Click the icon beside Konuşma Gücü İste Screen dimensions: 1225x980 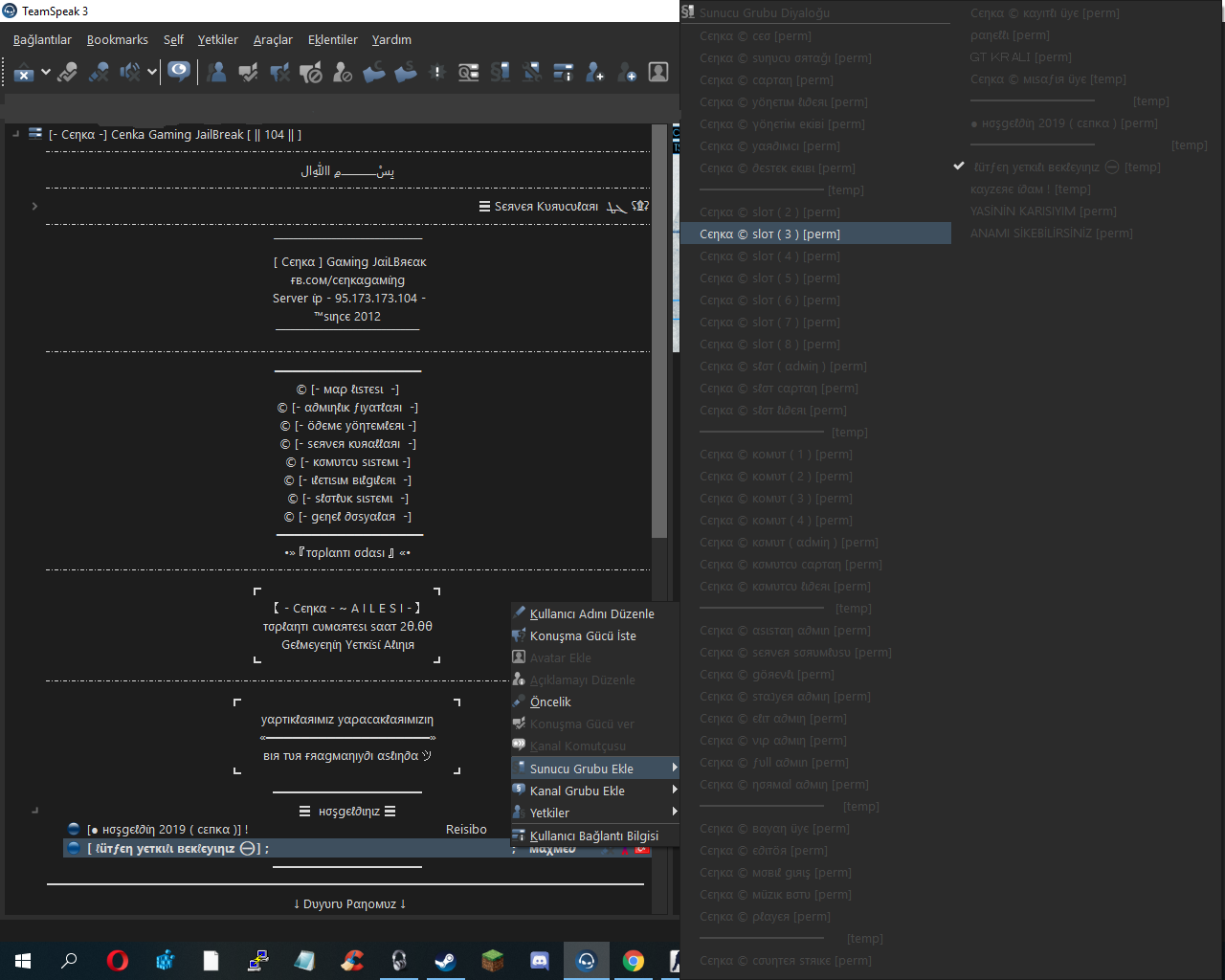[x=519, y=635]
